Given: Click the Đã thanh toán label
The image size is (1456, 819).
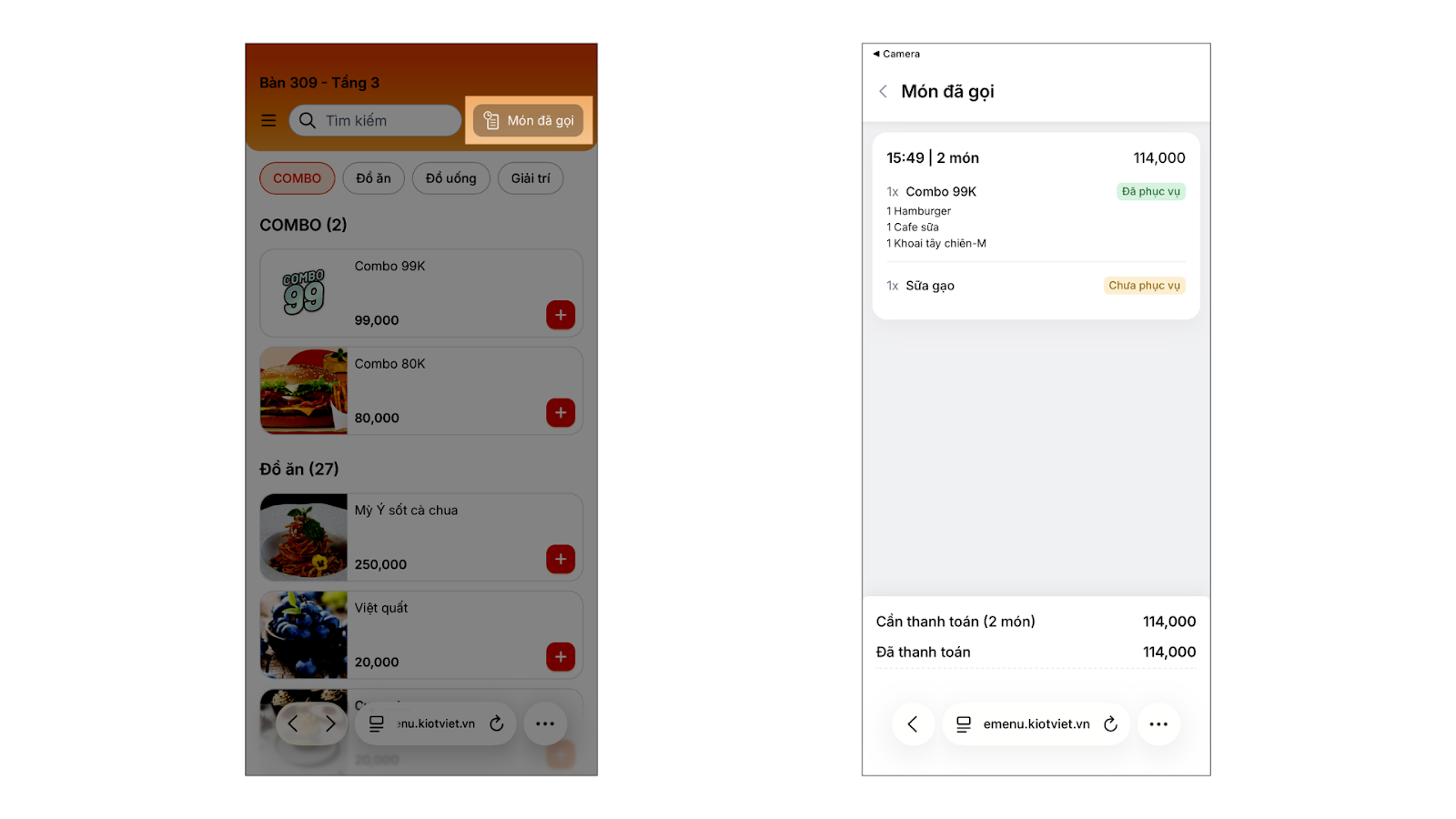Looking at the screenshot, I should click(x=923, y=652).
